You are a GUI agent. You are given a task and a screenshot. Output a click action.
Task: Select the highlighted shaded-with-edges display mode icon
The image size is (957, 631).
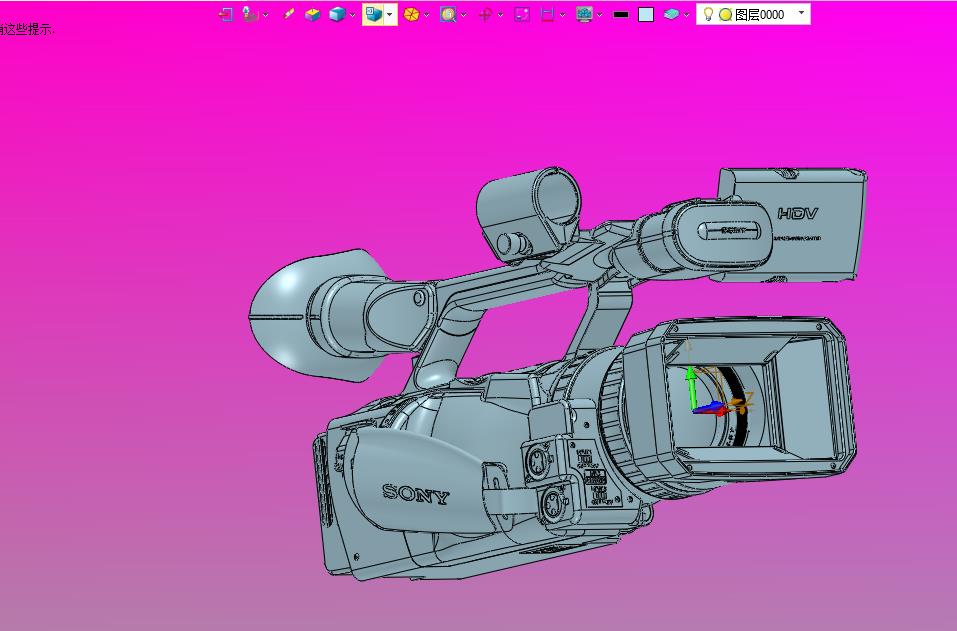[374, 14]
